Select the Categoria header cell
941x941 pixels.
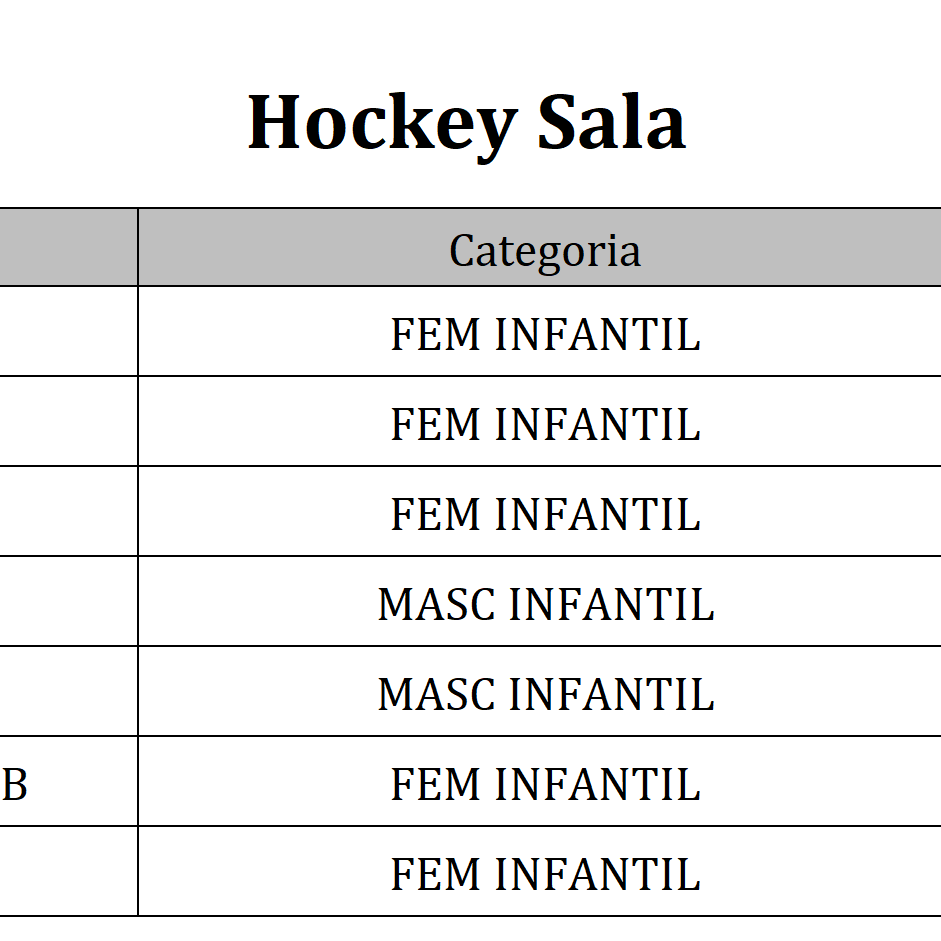click(544, 250)
